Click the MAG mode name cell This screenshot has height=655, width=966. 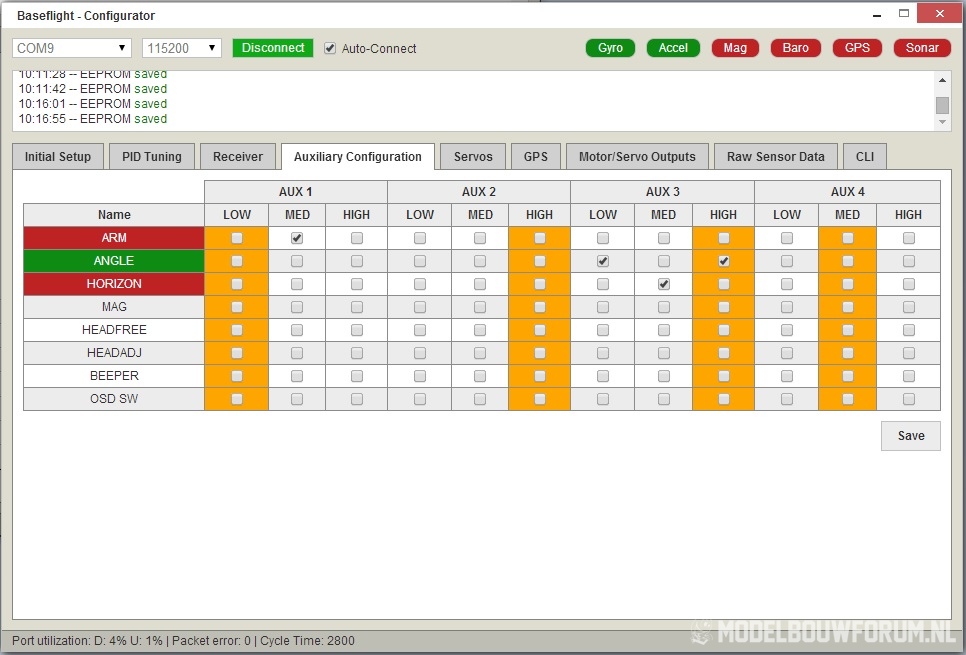[114, 307]
